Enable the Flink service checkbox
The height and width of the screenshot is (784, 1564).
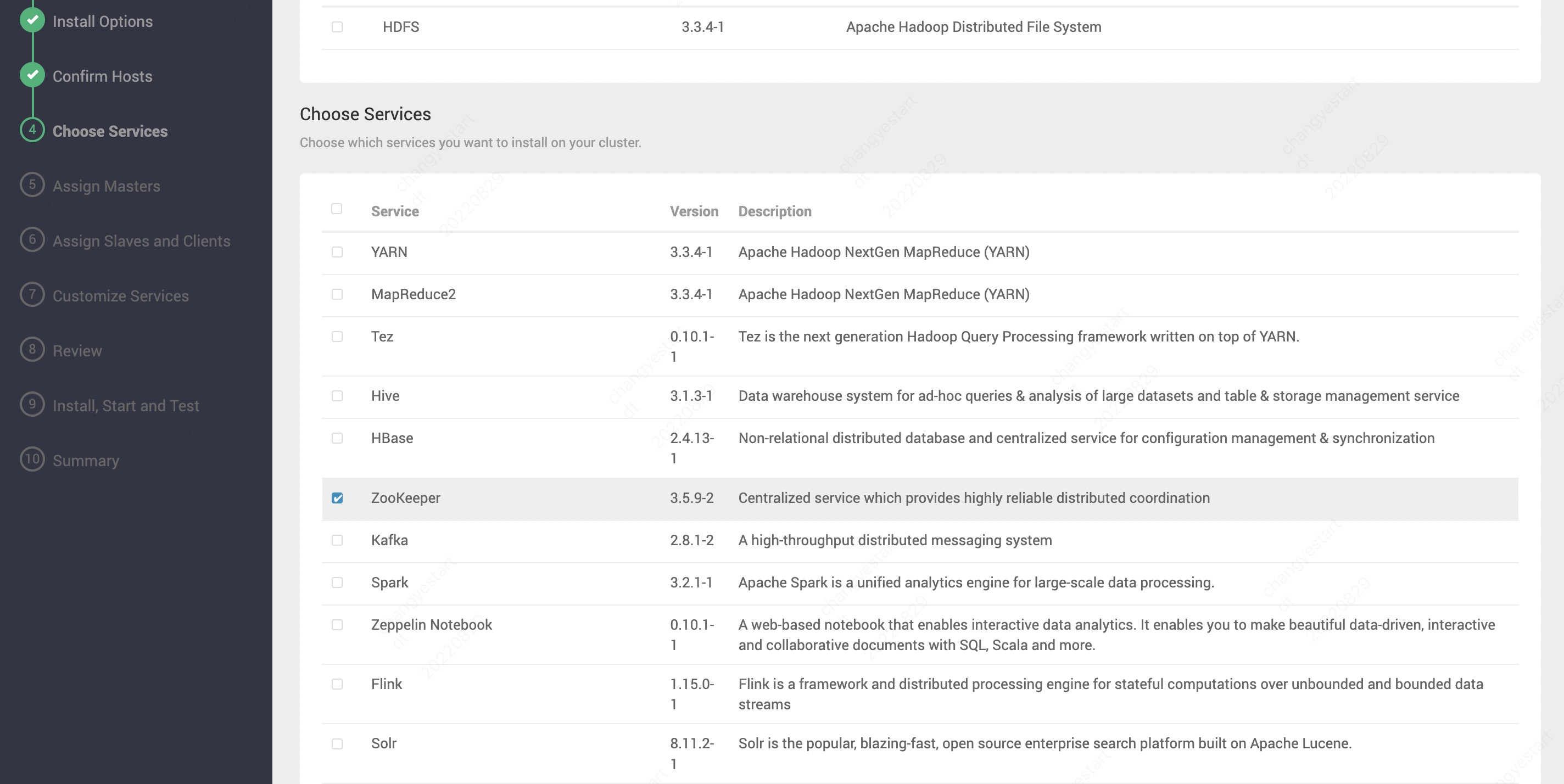pos(338,685)
